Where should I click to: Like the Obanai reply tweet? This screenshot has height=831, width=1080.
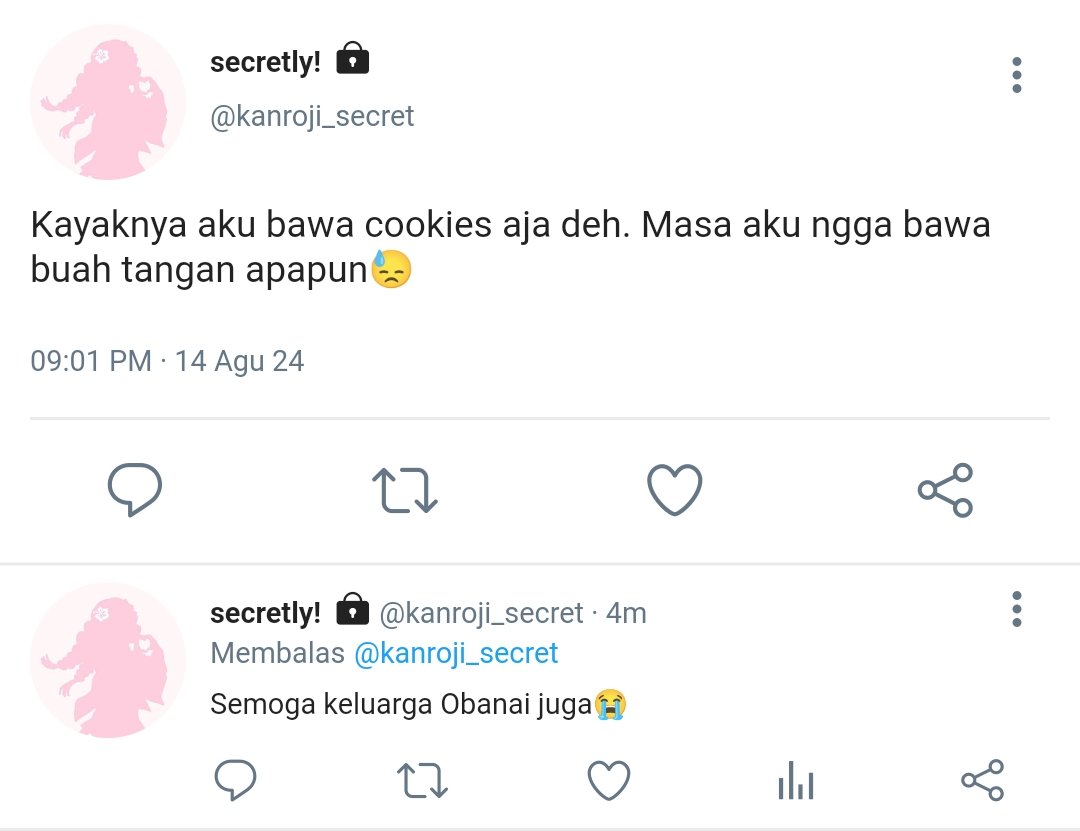(609, 780)
